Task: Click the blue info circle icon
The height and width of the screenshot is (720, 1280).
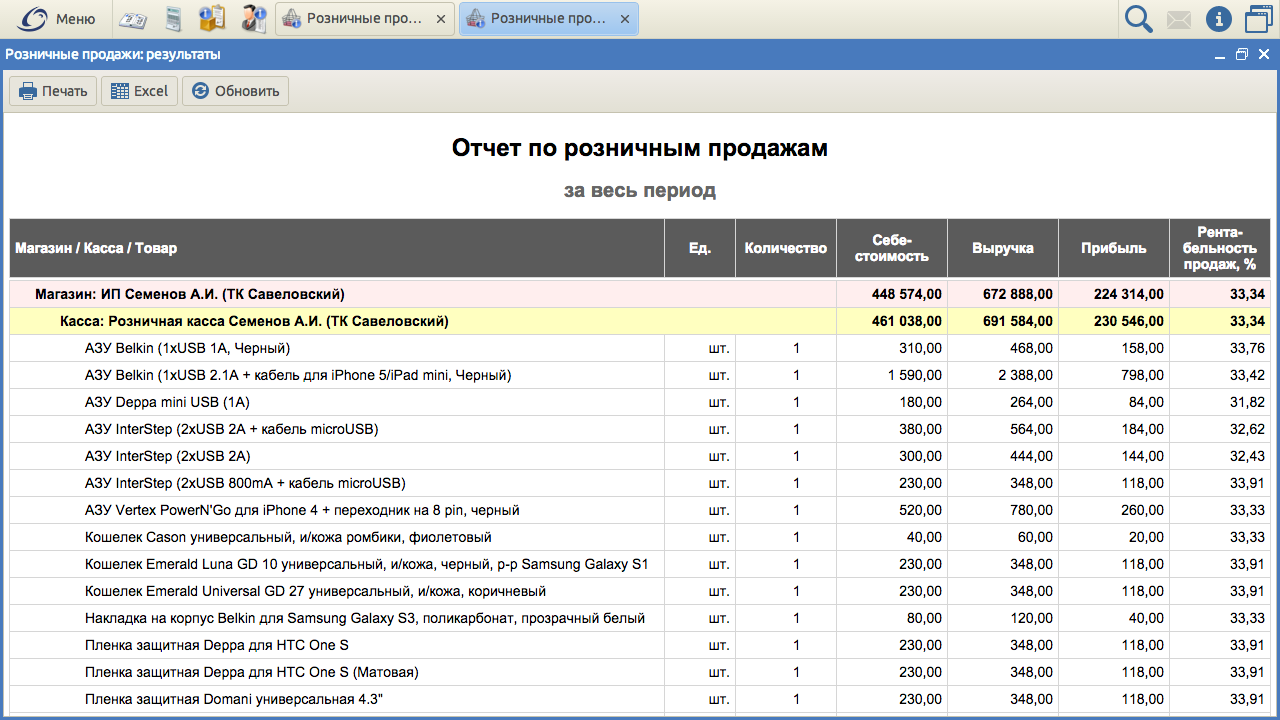Action: point(1218,19)
